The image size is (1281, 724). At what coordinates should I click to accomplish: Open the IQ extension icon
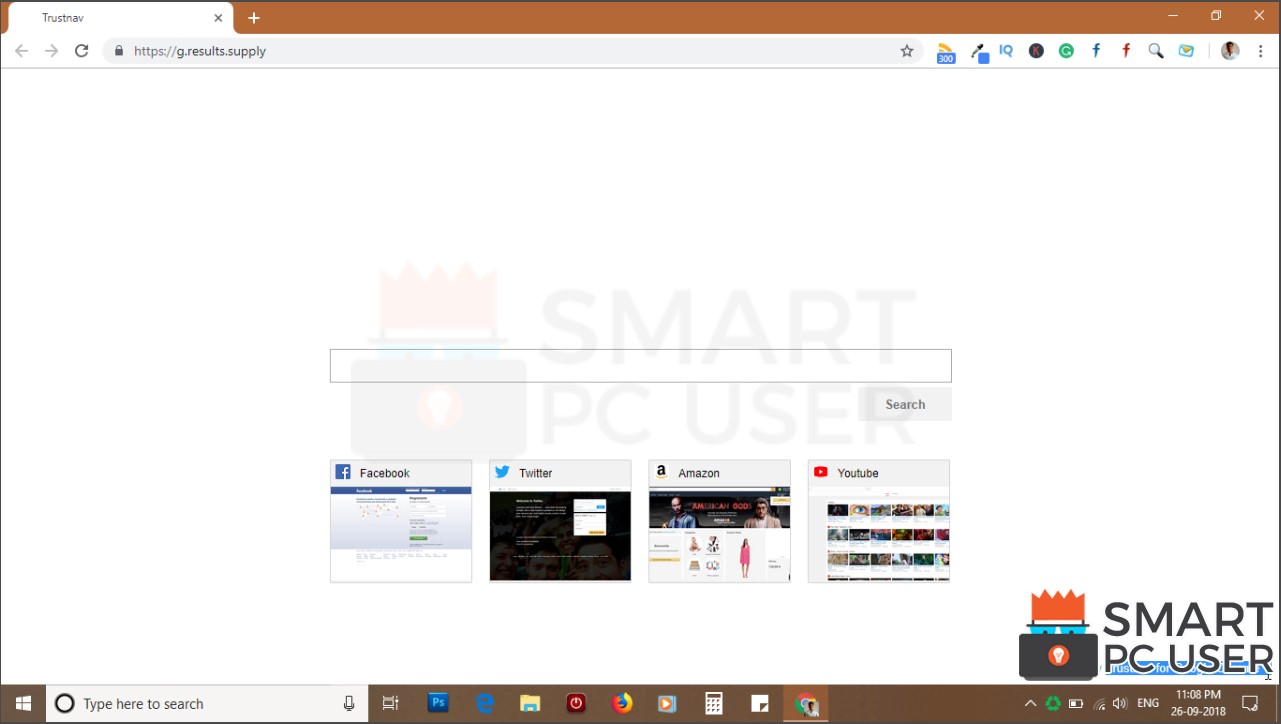click(1006, 51)
